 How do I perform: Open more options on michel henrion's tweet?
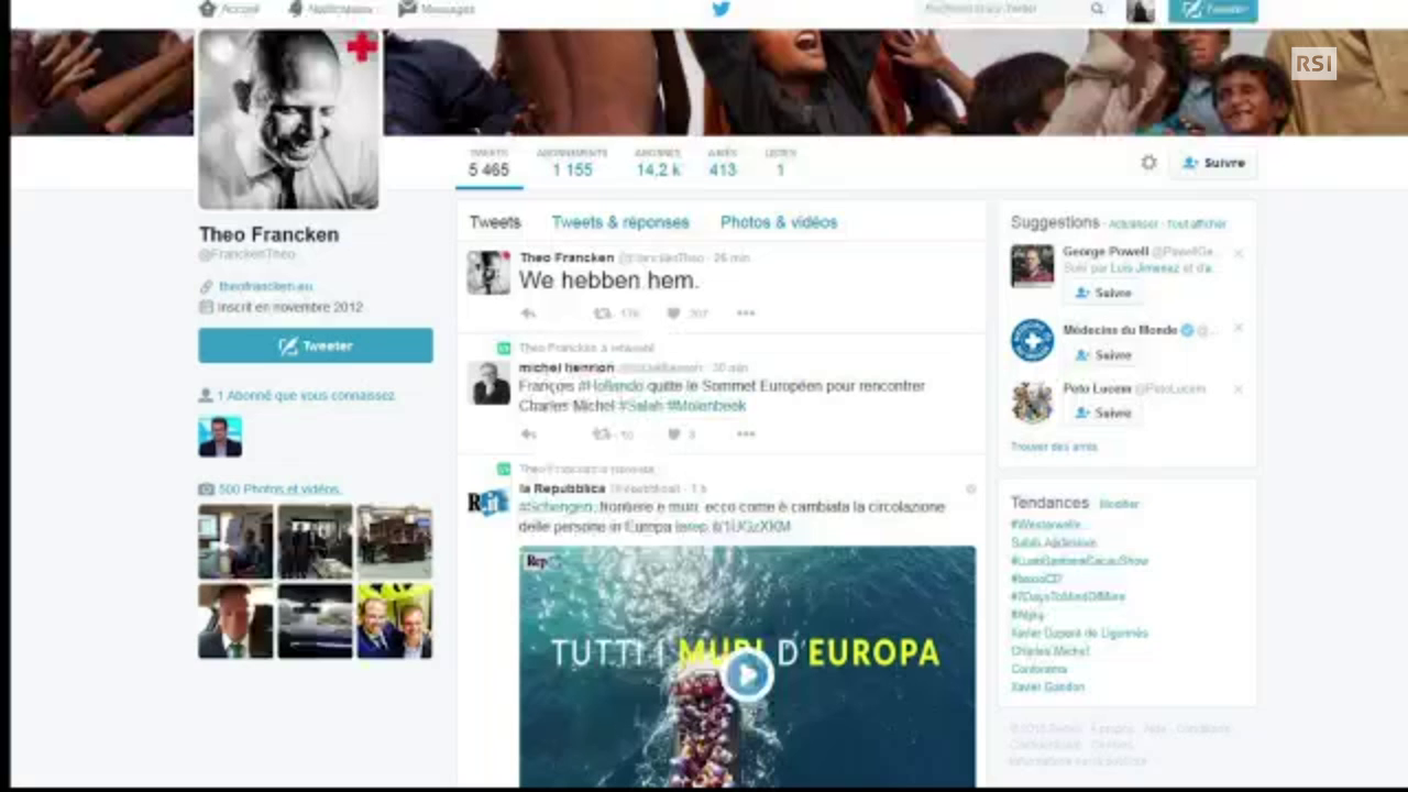click(746, 434)
